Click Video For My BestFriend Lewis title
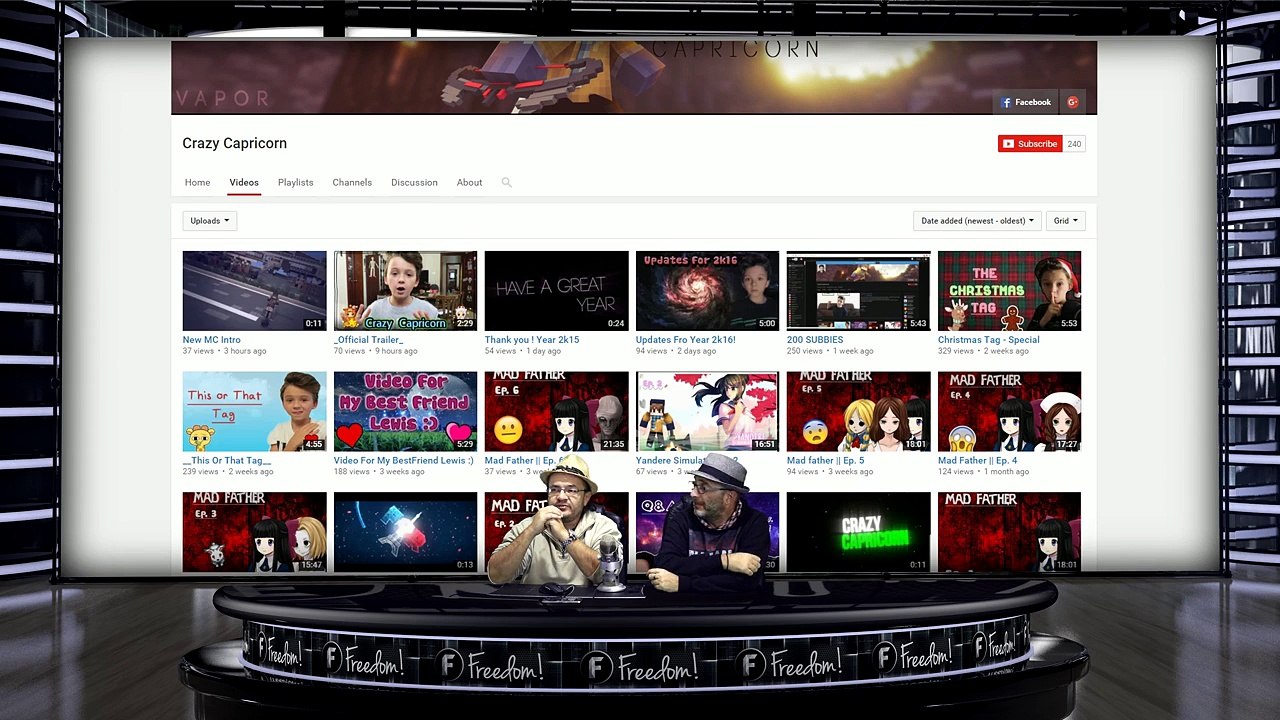Screen dimensions: 1280x720 pyautogui.click(x=404, y=461)
